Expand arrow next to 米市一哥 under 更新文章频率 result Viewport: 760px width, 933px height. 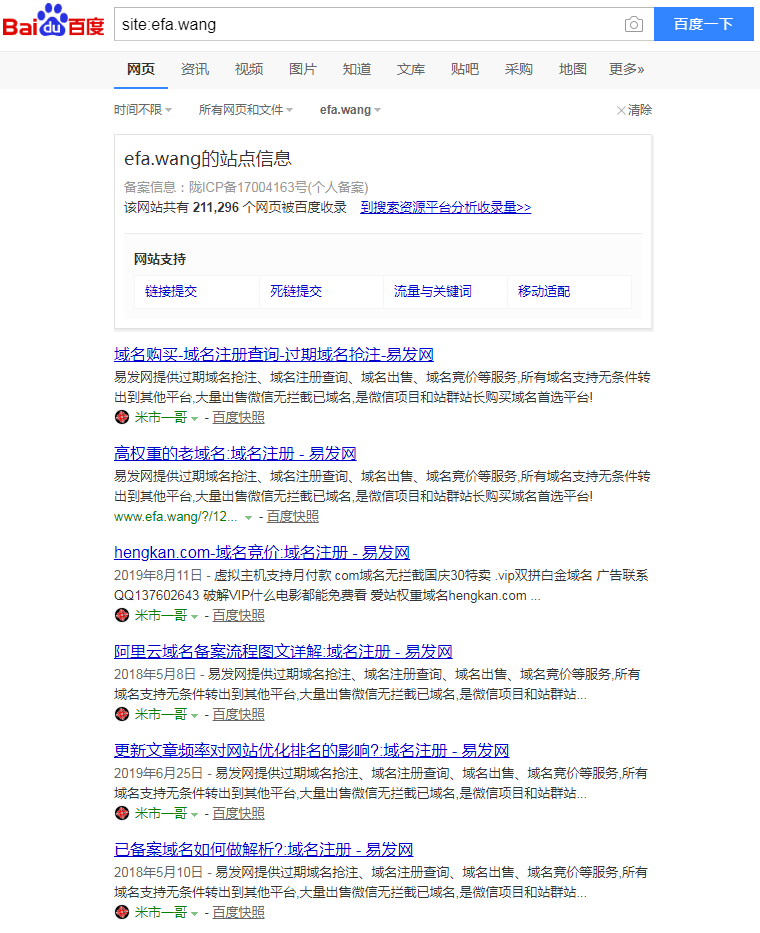click(195, 815)
